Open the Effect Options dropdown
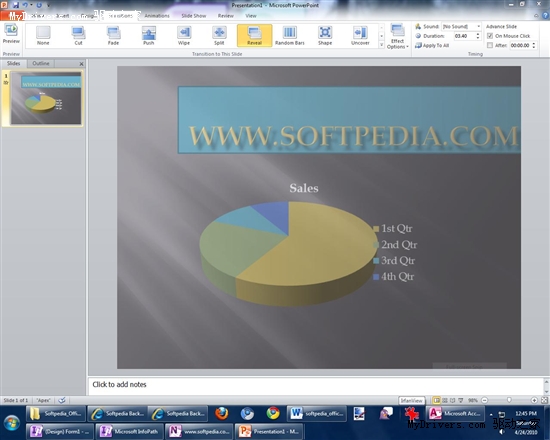Screen dimensions: 550x440 point(397,36)
